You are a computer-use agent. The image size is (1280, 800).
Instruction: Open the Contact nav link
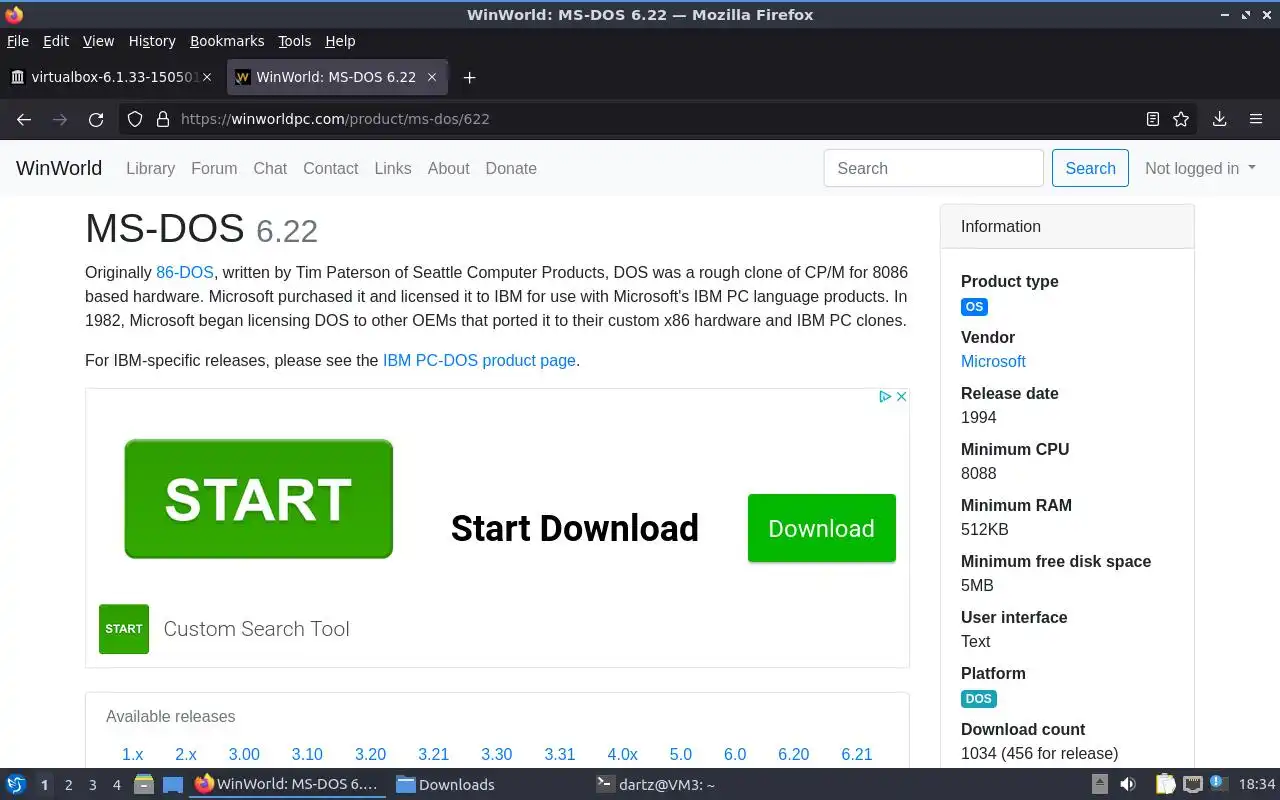[330, 168]
